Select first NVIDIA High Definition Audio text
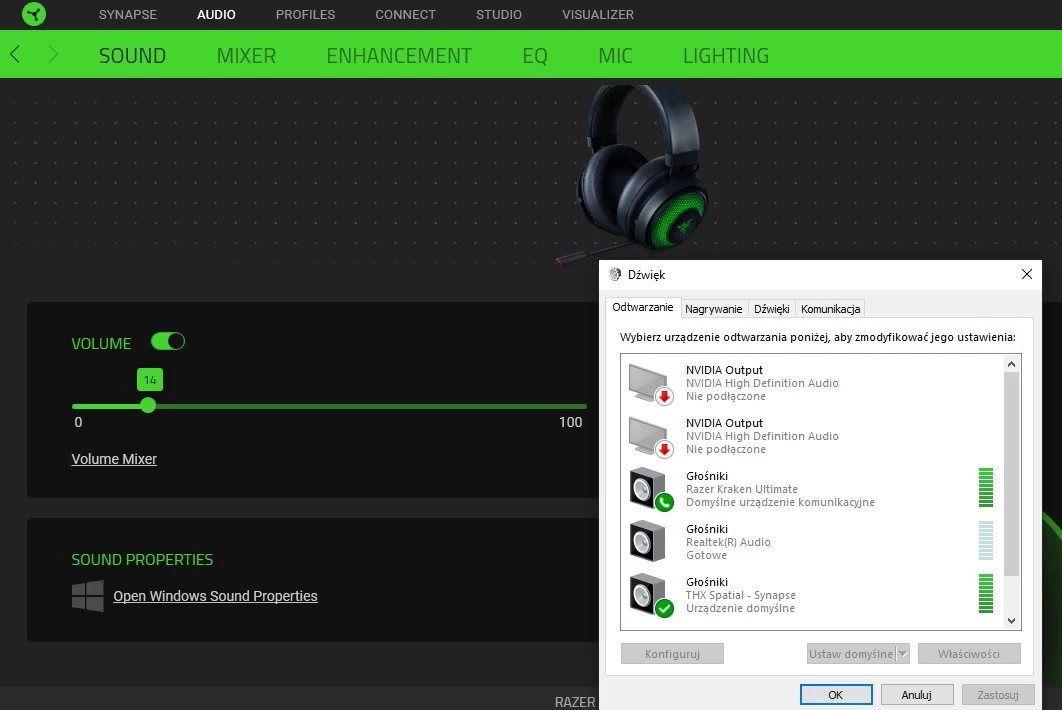The width and height of the screenshot is (1062, 710). [762, 383]
